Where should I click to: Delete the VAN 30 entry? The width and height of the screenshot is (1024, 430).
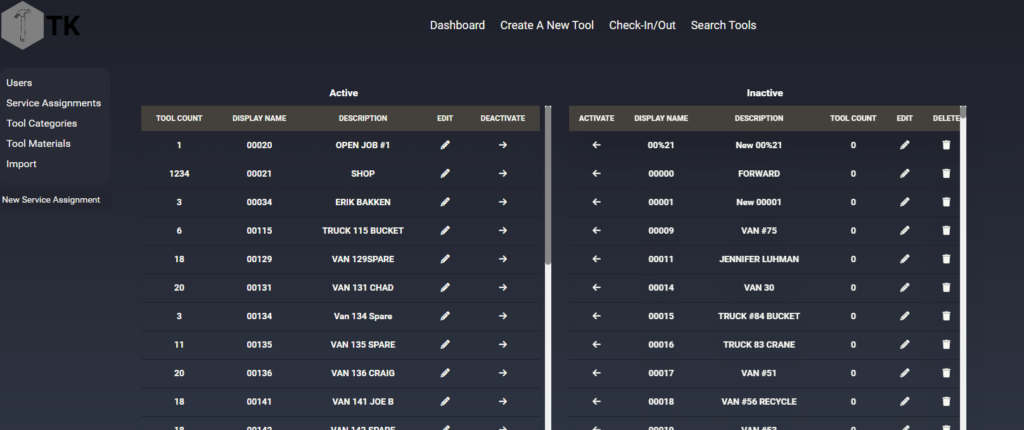[x=946, y=288]
